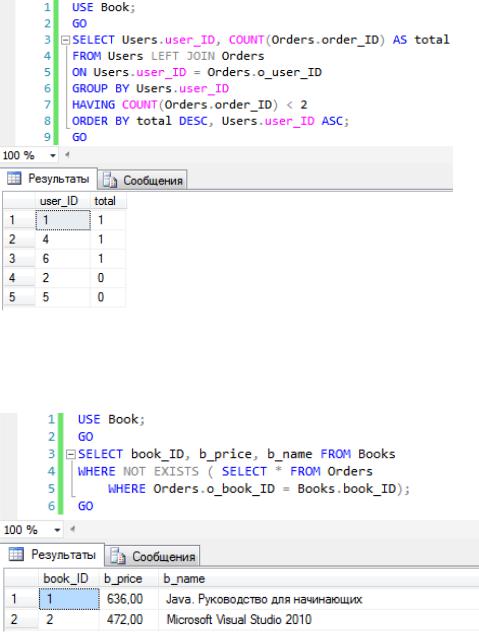Click the lower editor's left scroll arrow
479x632 pixels.
point(73,529)
